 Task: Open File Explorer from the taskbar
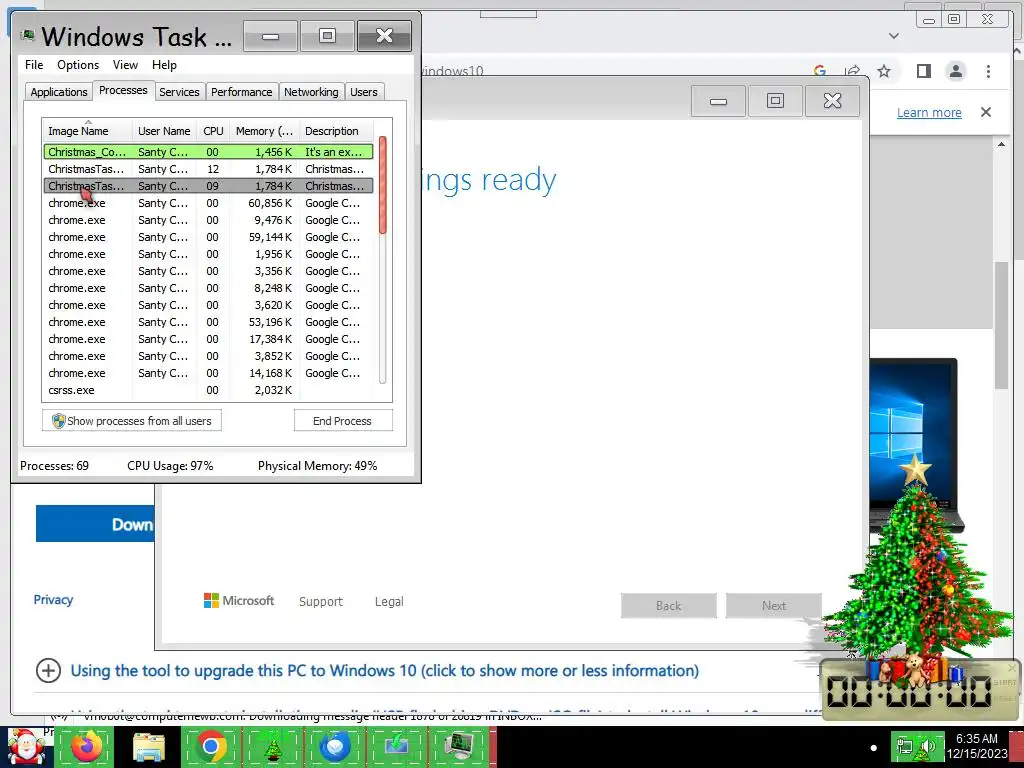pyautogui.click(x=149, y=748)
